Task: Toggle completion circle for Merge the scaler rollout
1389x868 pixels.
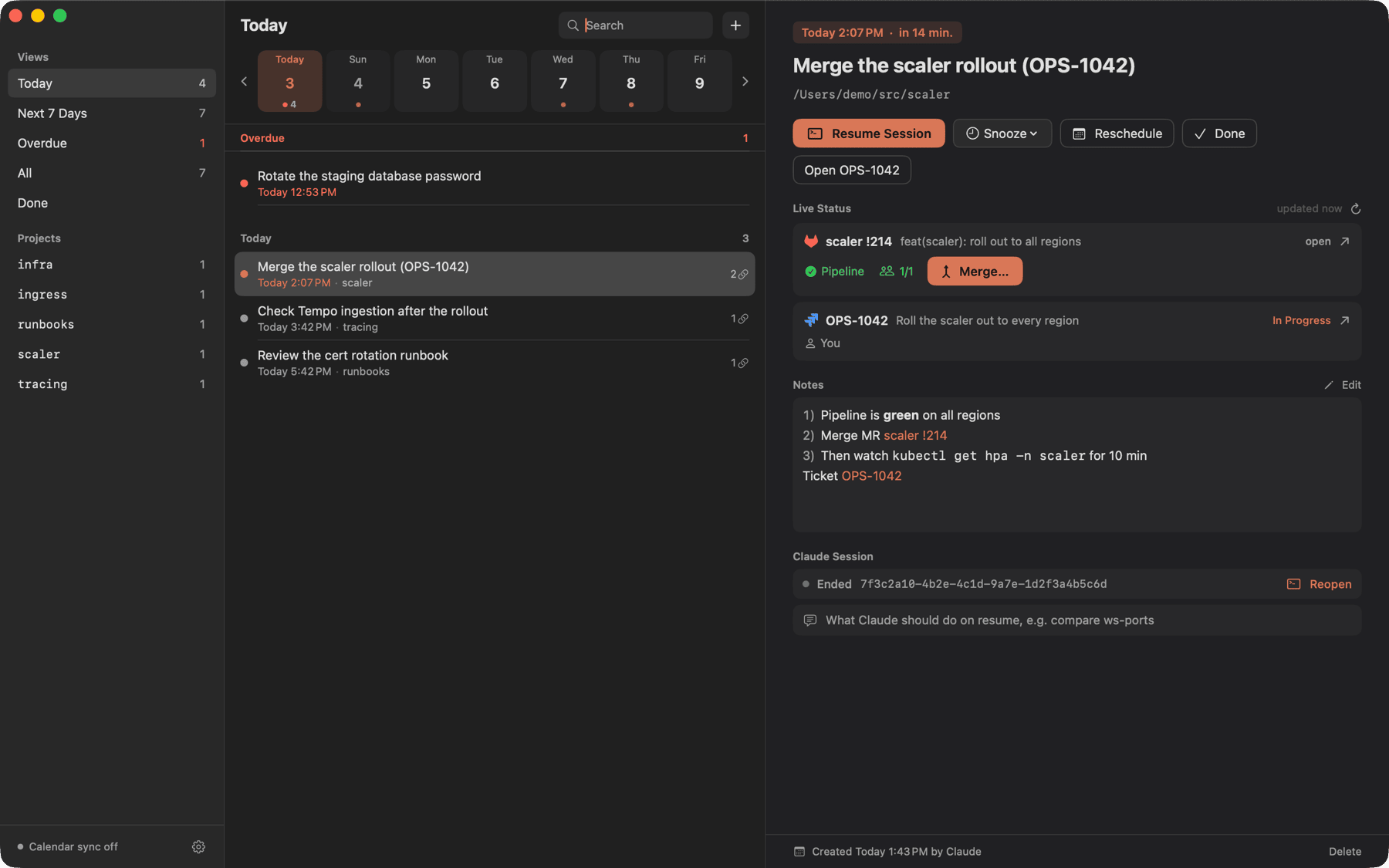Action: [x=244, y=274]
